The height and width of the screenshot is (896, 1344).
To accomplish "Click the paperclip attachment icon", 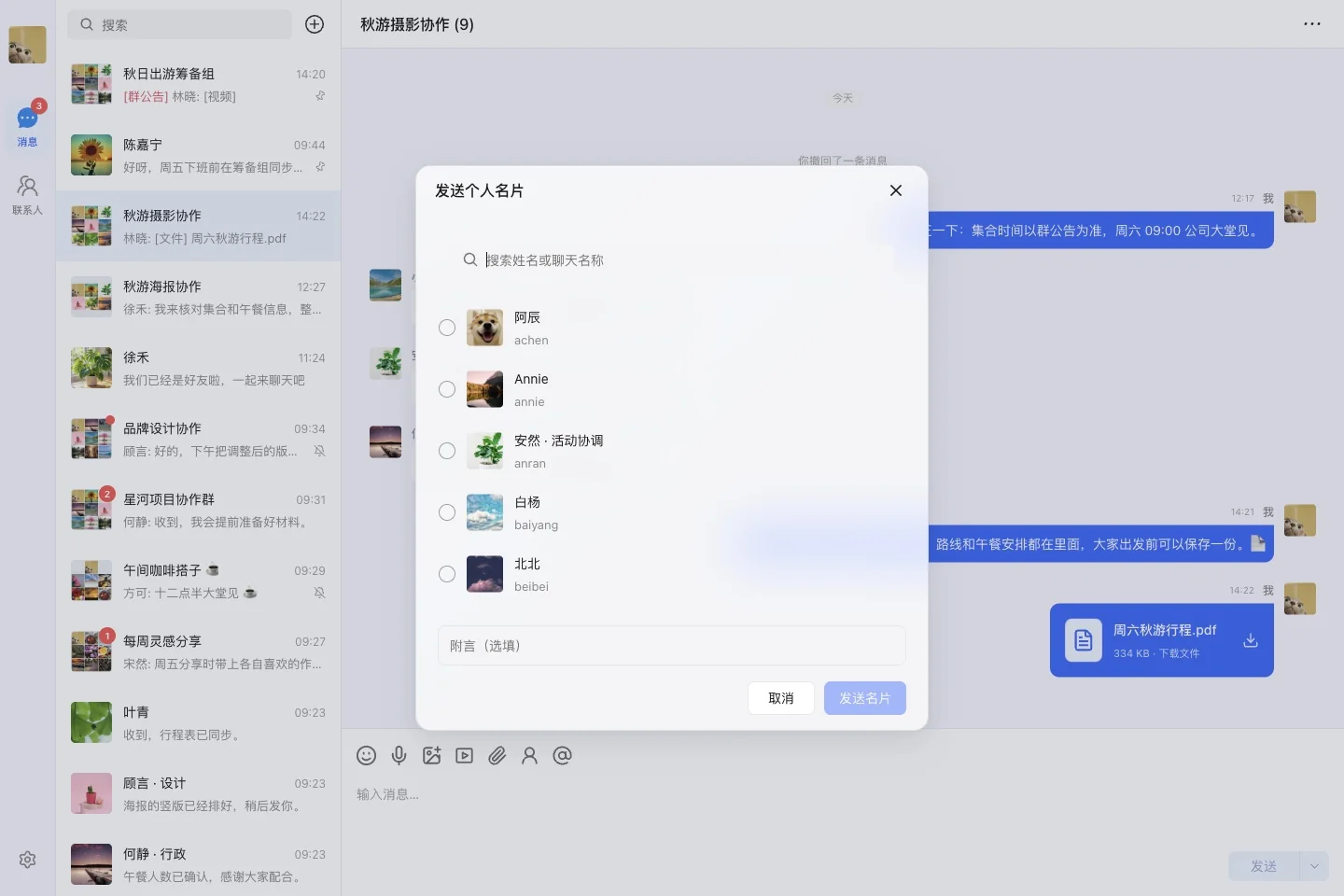I will coord(497,756).
